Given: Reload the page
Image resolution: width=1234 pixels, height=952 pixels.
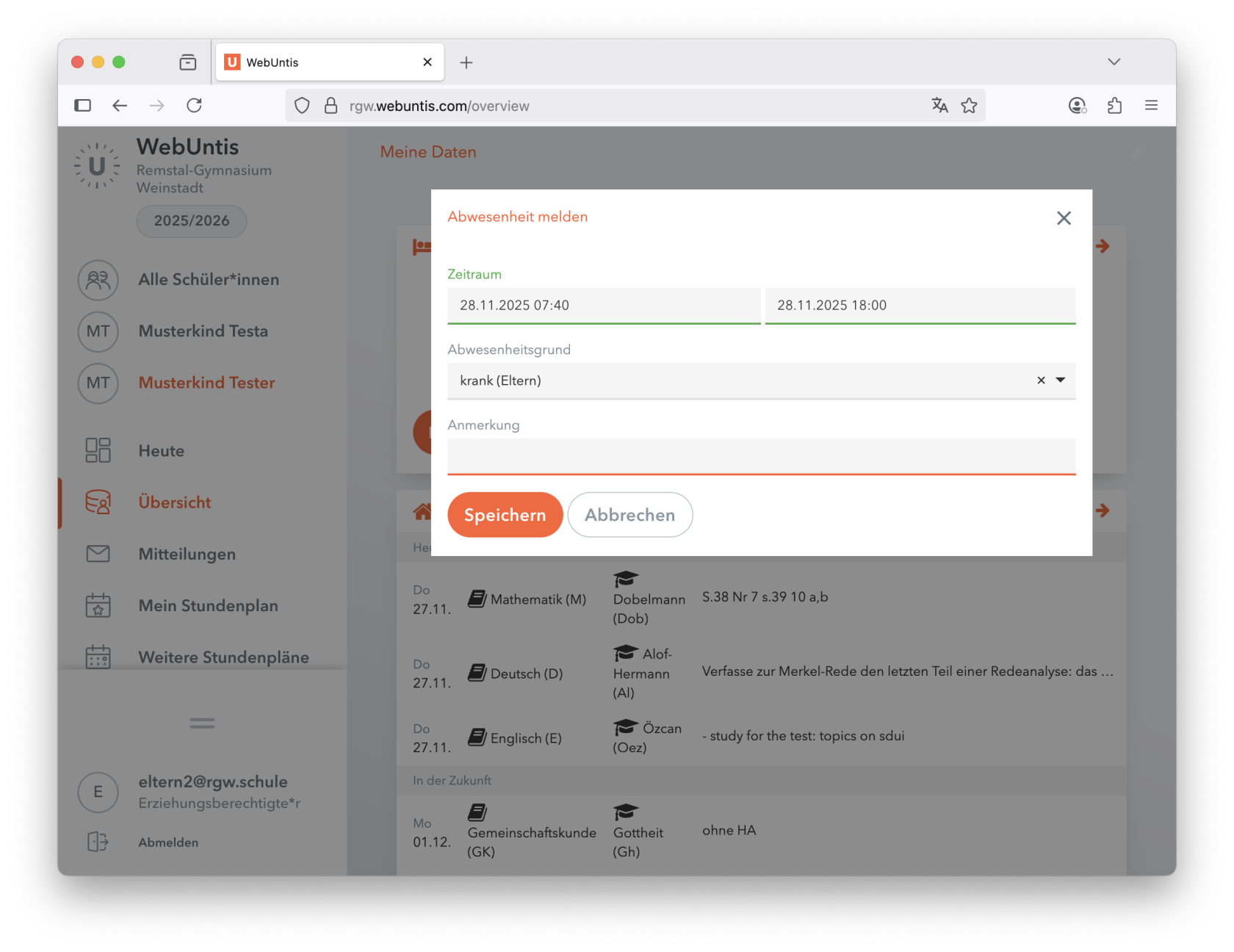Looking at the screenshot, I should [x=194, y=106].
